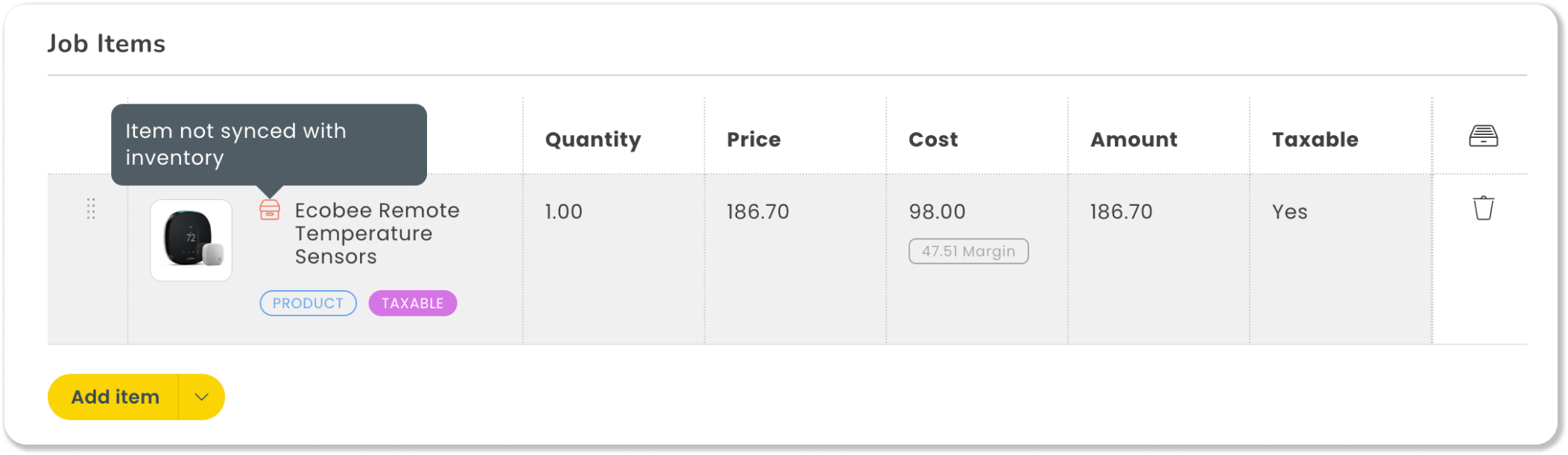Click the Amount column header
This screenshot has height=455, width=1568.
pos(1134,139)
